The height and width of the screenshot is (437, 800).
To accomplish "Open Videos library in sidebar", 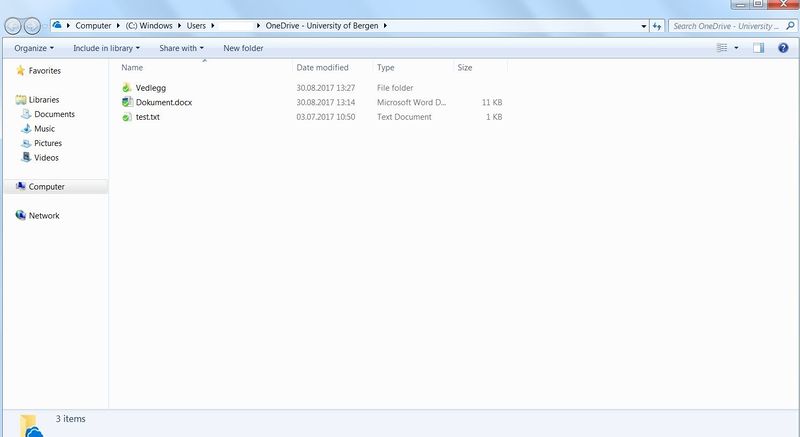I will coord(46,158).
